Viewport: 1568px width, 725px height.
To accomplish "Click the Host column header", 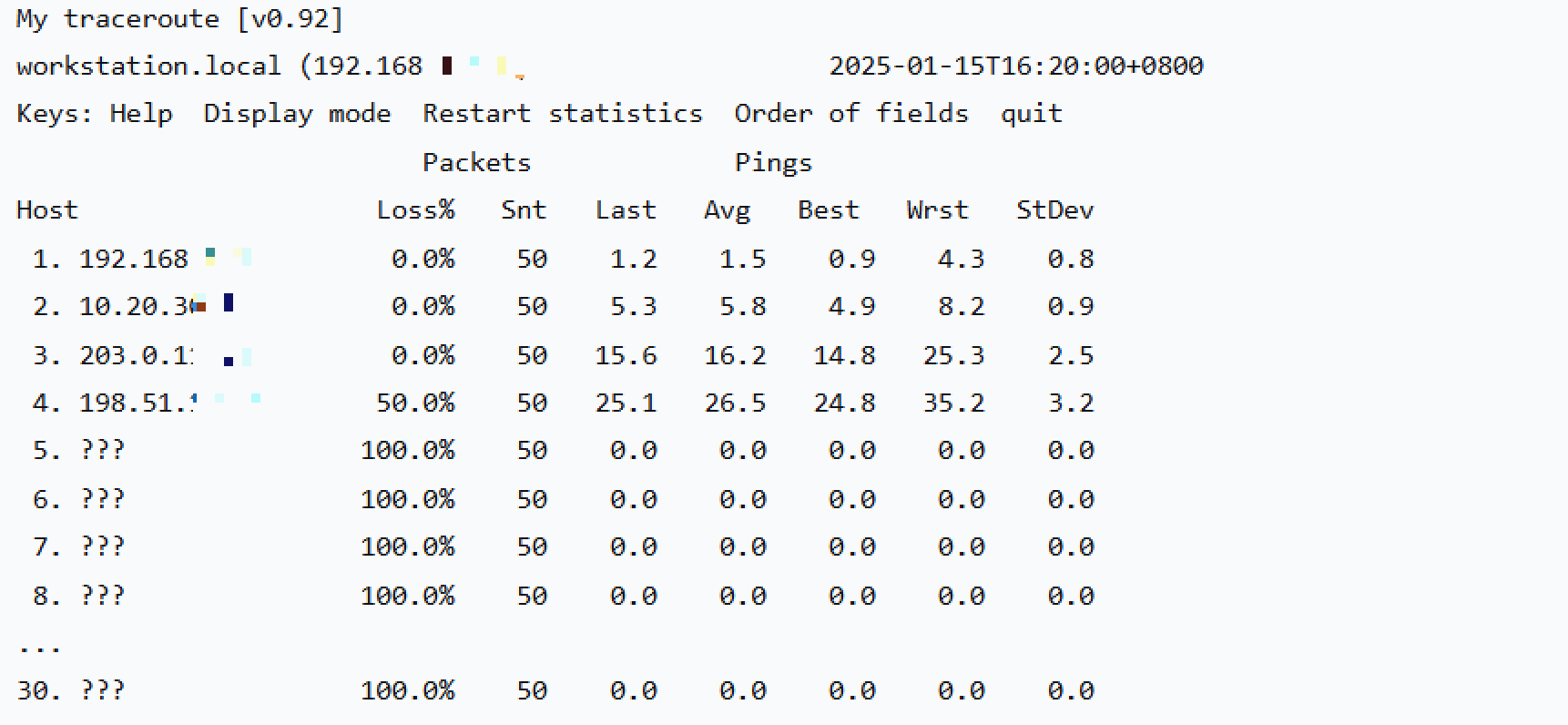I will click(x=47, y=210).
